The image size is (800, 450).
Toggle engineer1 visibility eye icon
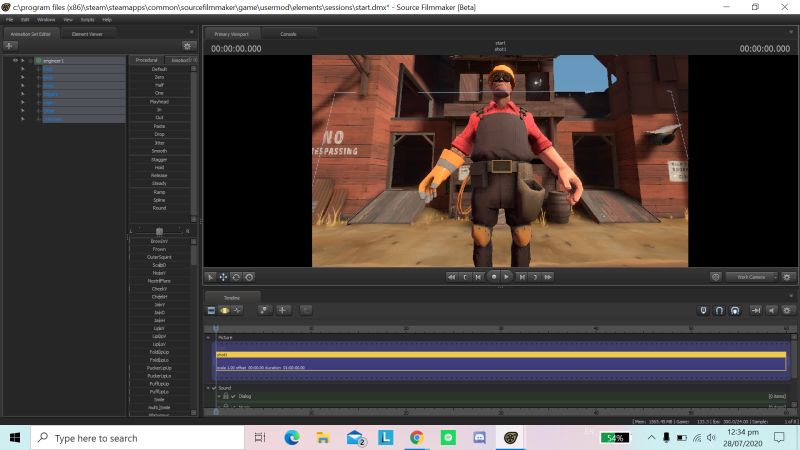click(x=15, y=60)
